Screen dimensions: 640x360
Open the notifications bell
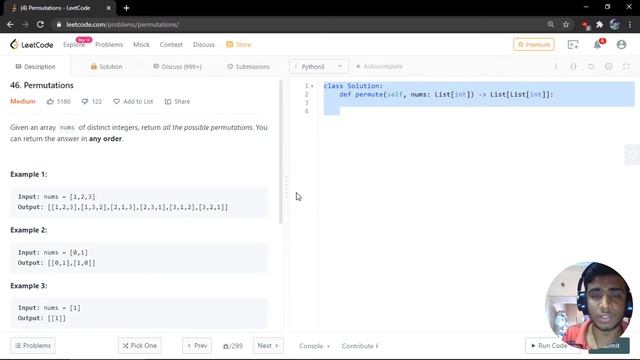(x=598, y=44)
